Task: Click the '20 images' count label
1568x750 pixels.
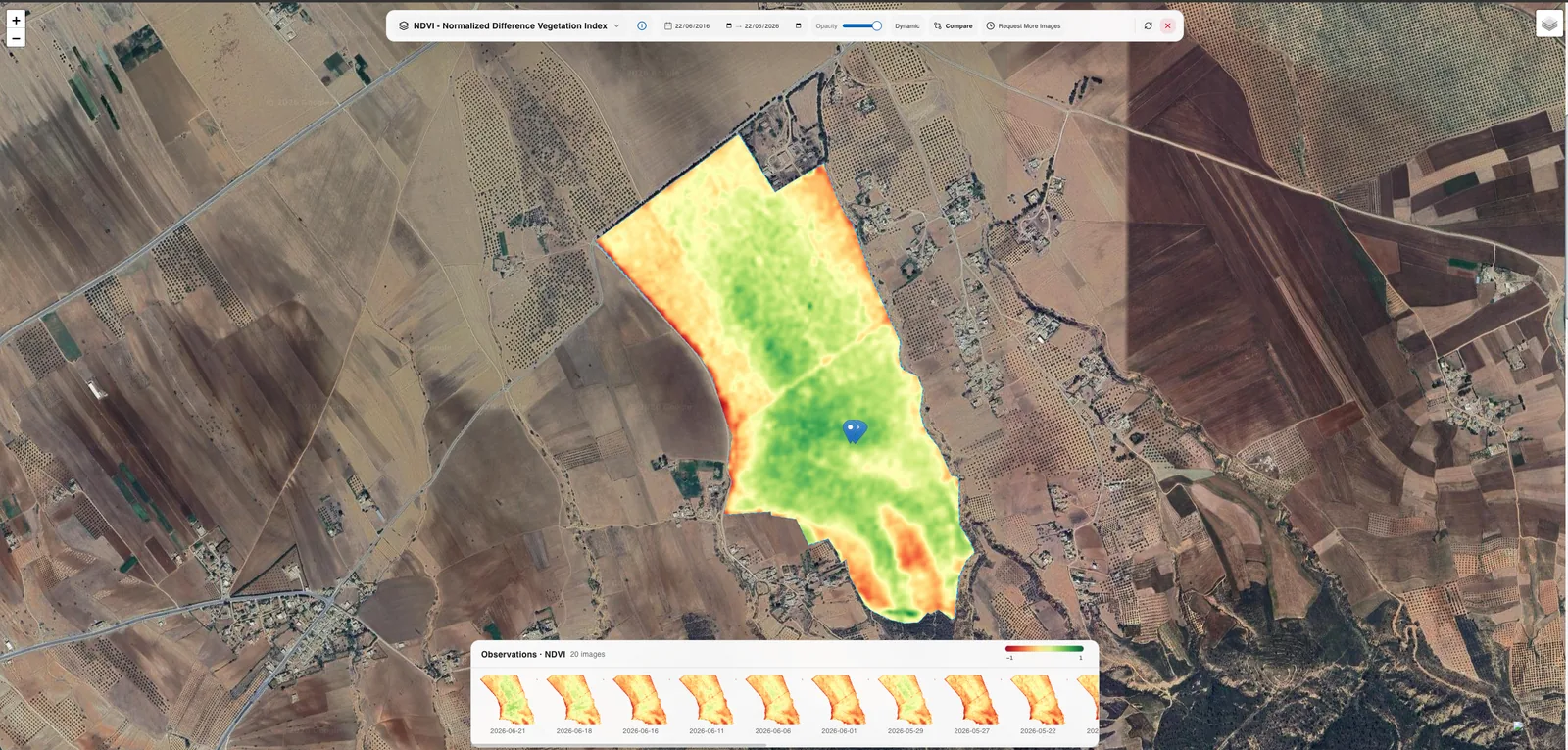Action: coord(588,655)
